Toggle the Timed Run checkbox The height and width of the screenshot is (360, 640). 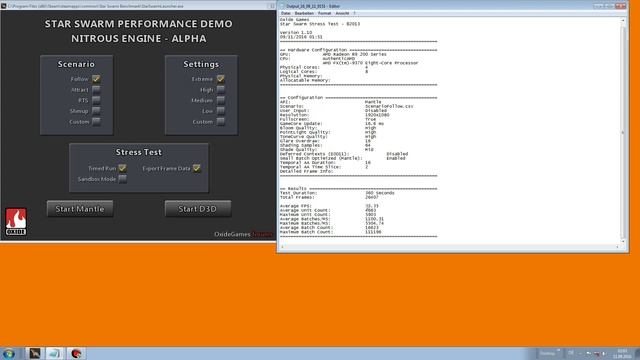122,168
